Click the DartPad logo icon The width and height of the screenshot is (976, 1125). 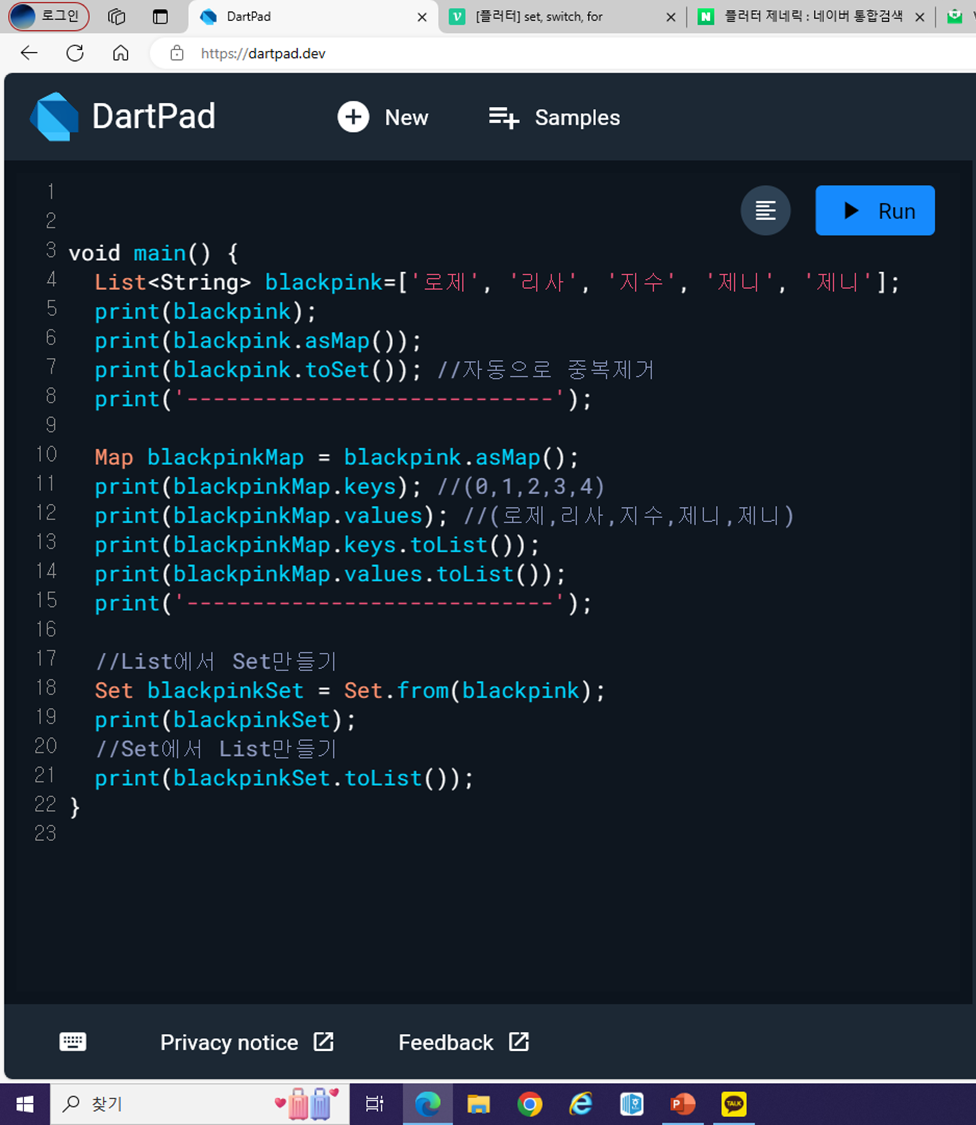point(55,116)
